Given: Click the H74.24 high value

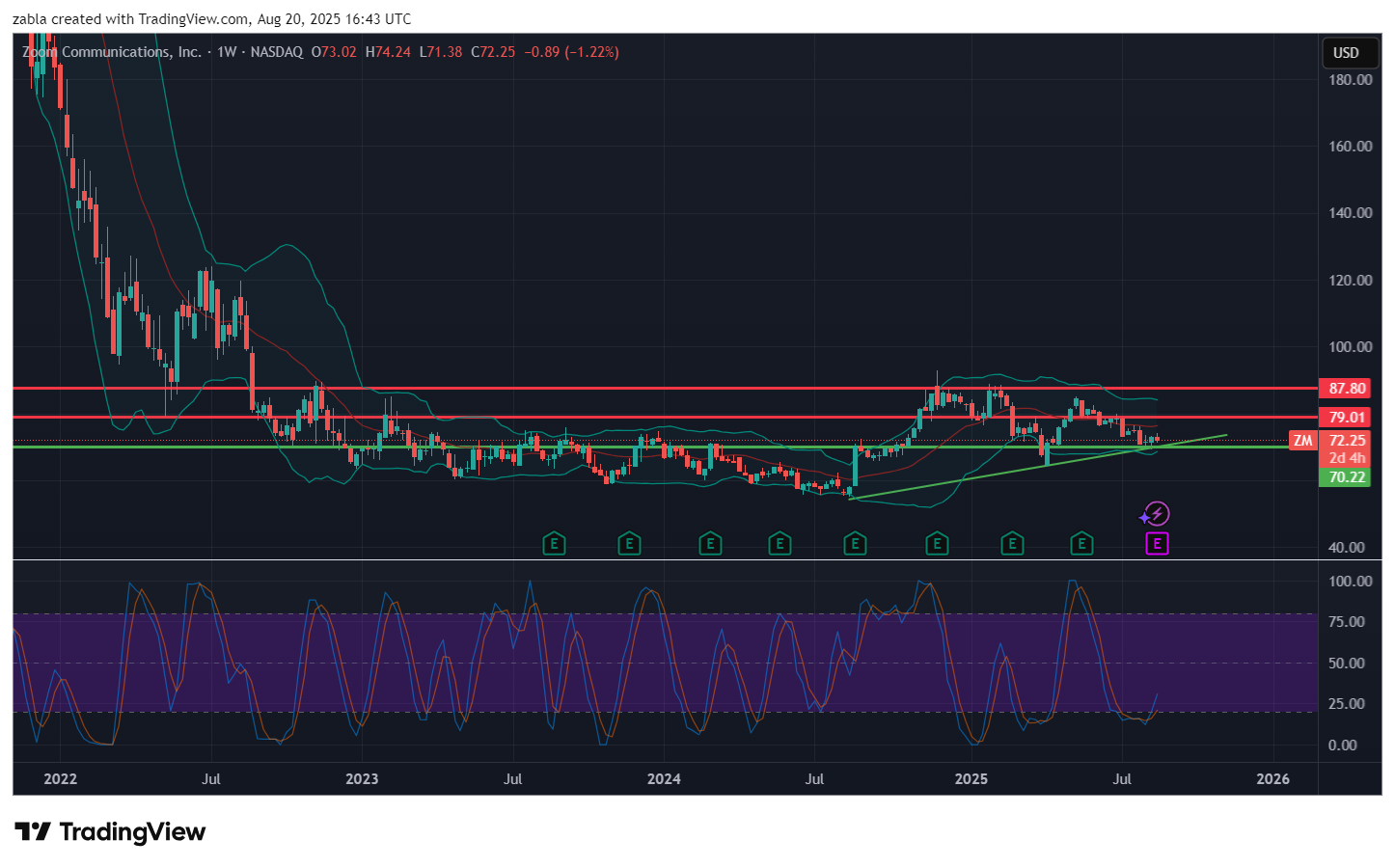Looking at the screenshot, I should (x=388, y=52).
